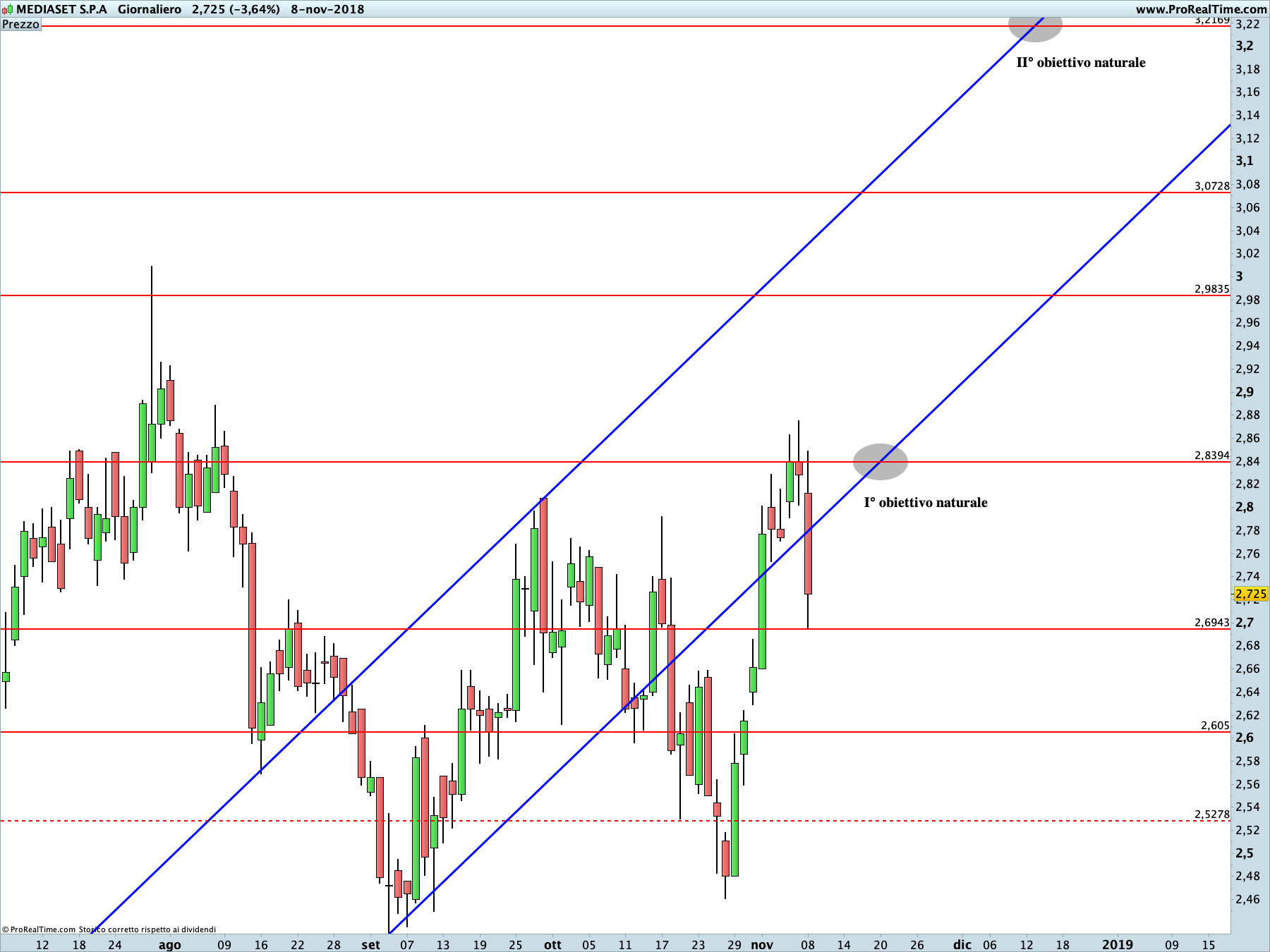Select the MEDIASET S.P.A instrument title

(x=62, y=9)
